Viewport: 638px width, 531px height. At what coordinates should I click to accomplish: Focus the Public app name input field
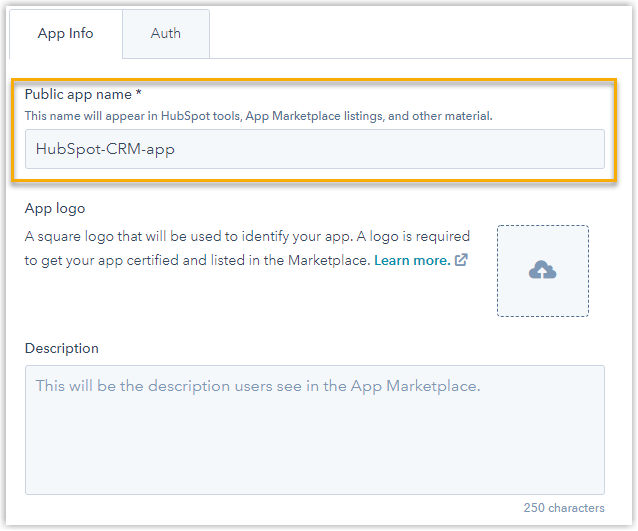pyautogui.click(x=314, y=148)
